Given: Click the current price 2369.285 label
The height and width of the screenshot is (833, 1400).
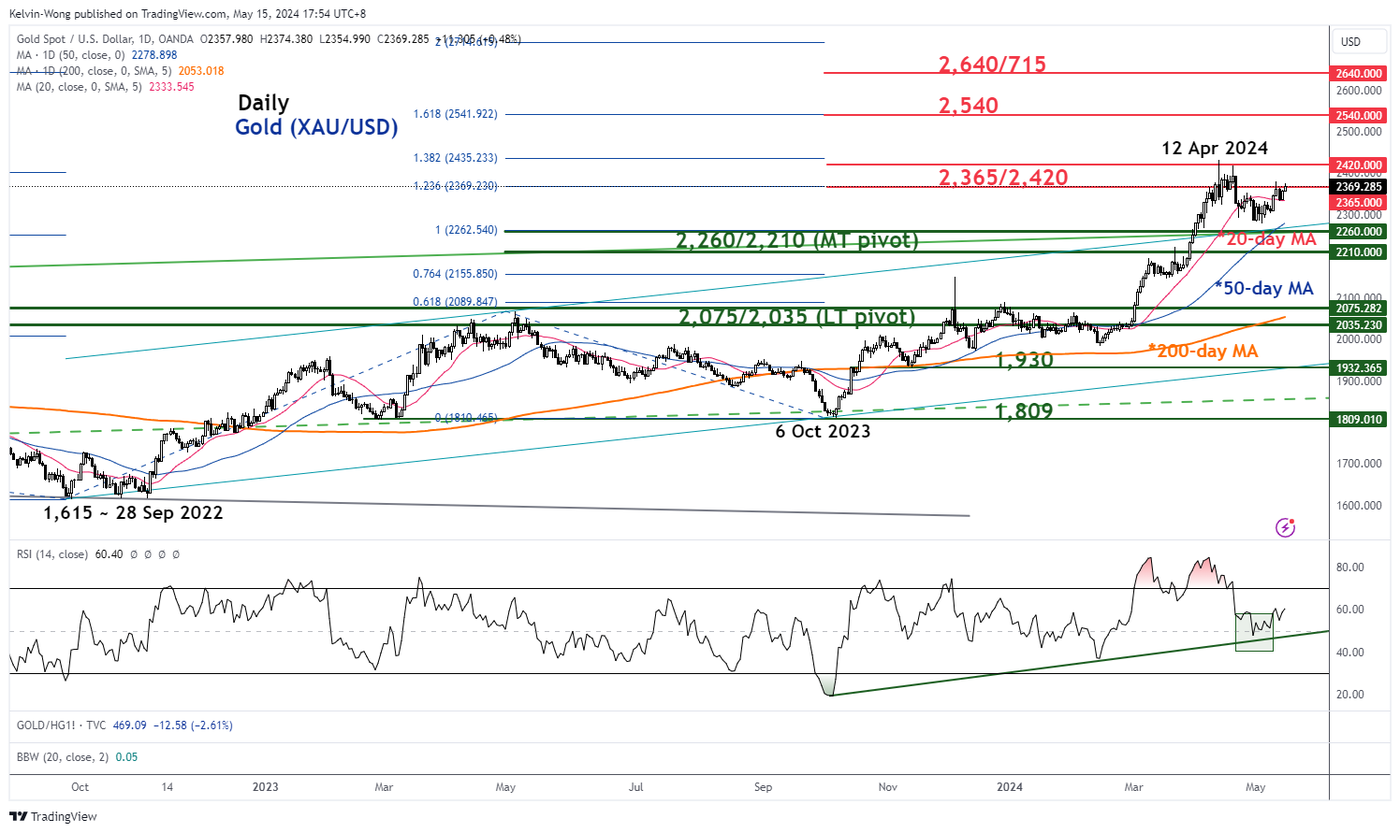Looking at the screenshot, I should coord(1359,186).
